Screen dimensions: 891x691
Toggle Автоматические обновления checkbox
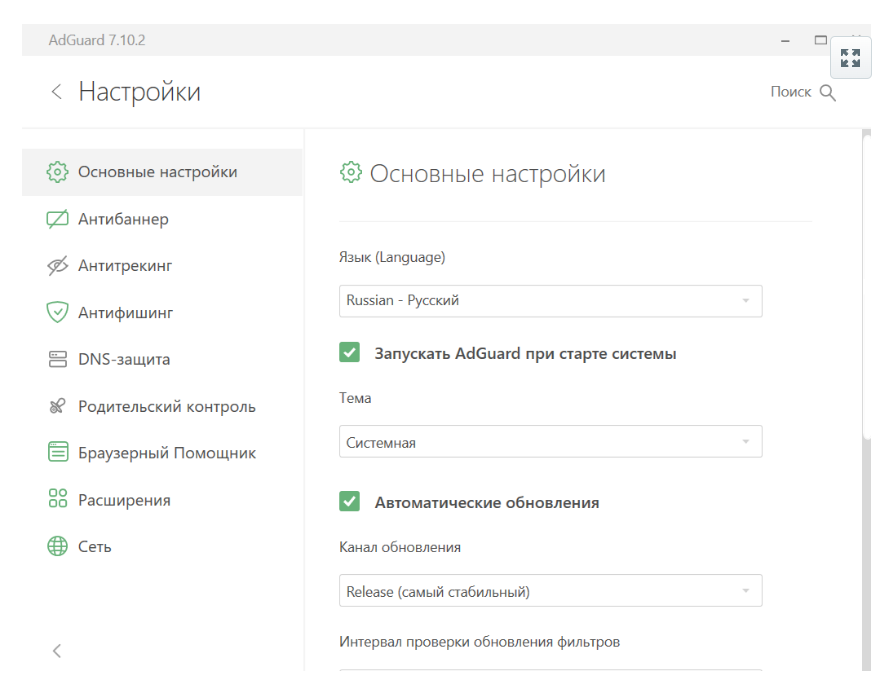(x=349, y=502)
